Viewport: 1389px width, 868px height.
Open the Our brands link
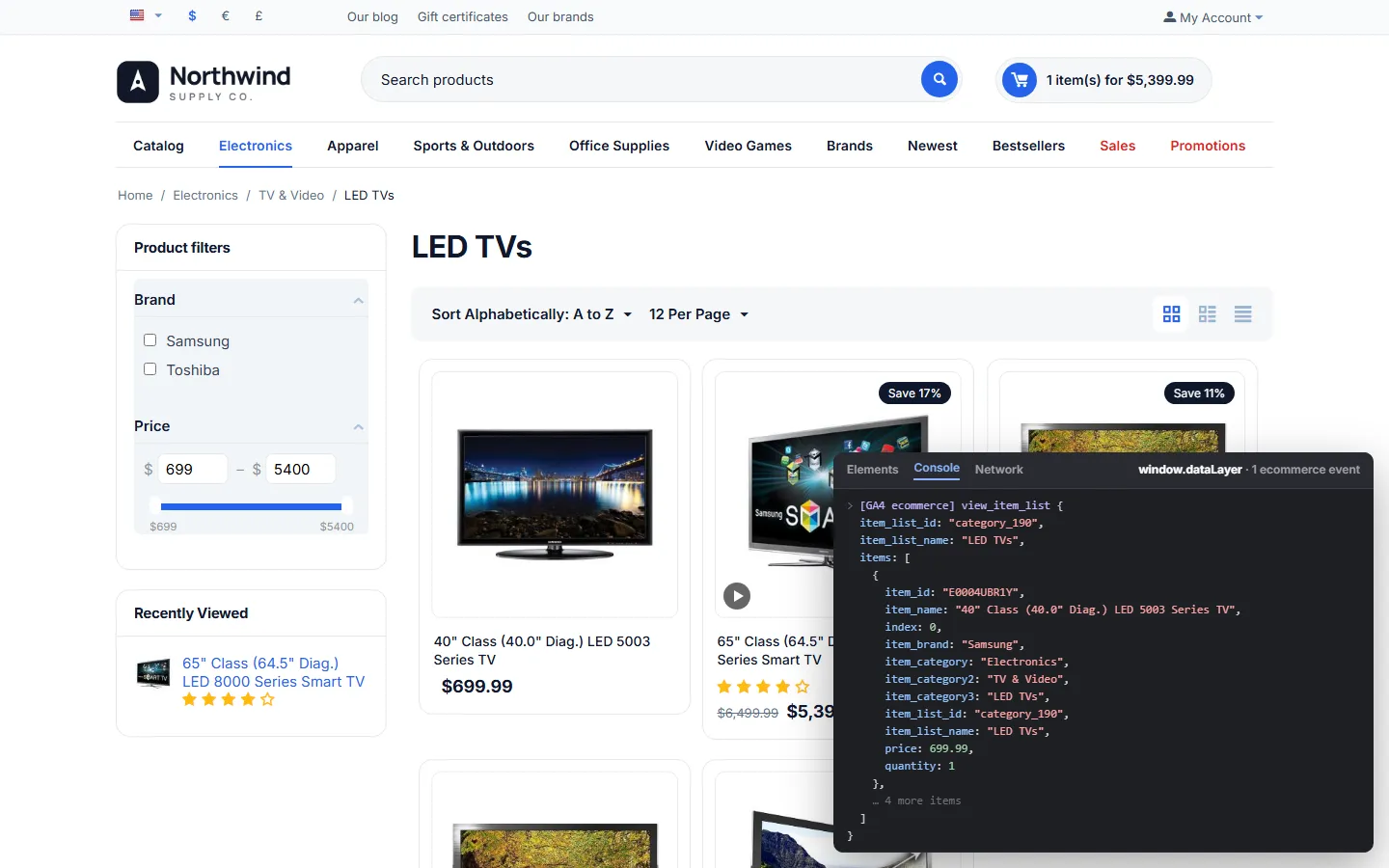pos(560,16)
